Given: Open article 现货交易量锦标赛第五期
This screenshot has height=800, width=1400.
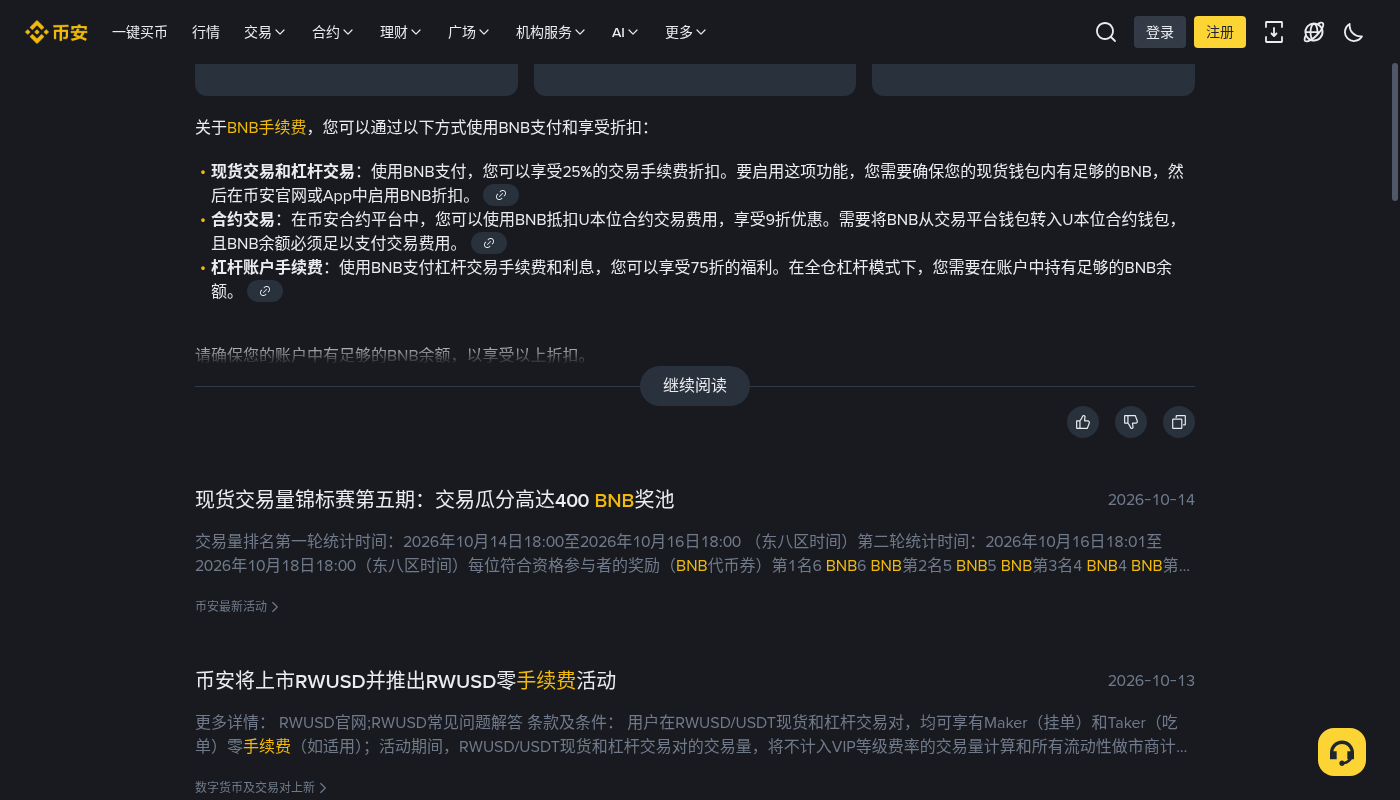Looking at the screenshot, I should [x=435, y=500].
